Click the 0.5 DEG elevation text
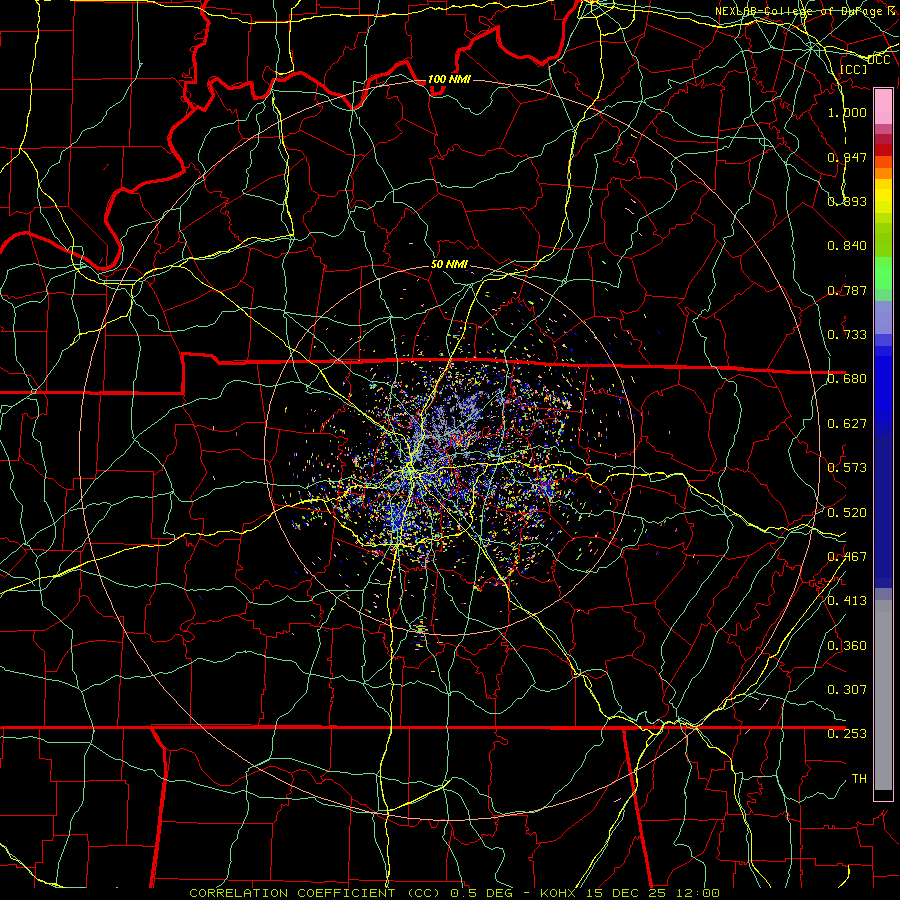 (481, 893)
